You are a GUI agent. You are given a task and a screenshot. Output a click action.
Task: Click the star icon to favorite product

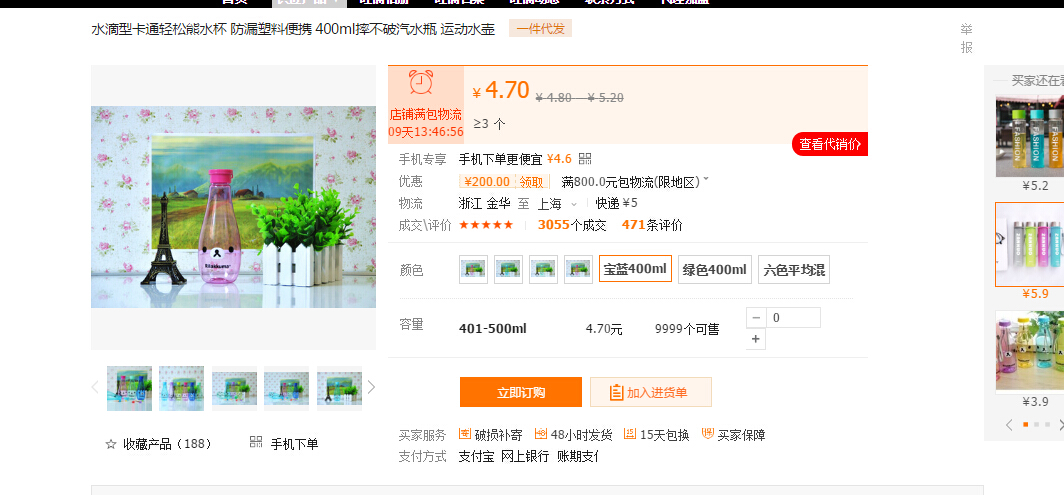point(111,444)
